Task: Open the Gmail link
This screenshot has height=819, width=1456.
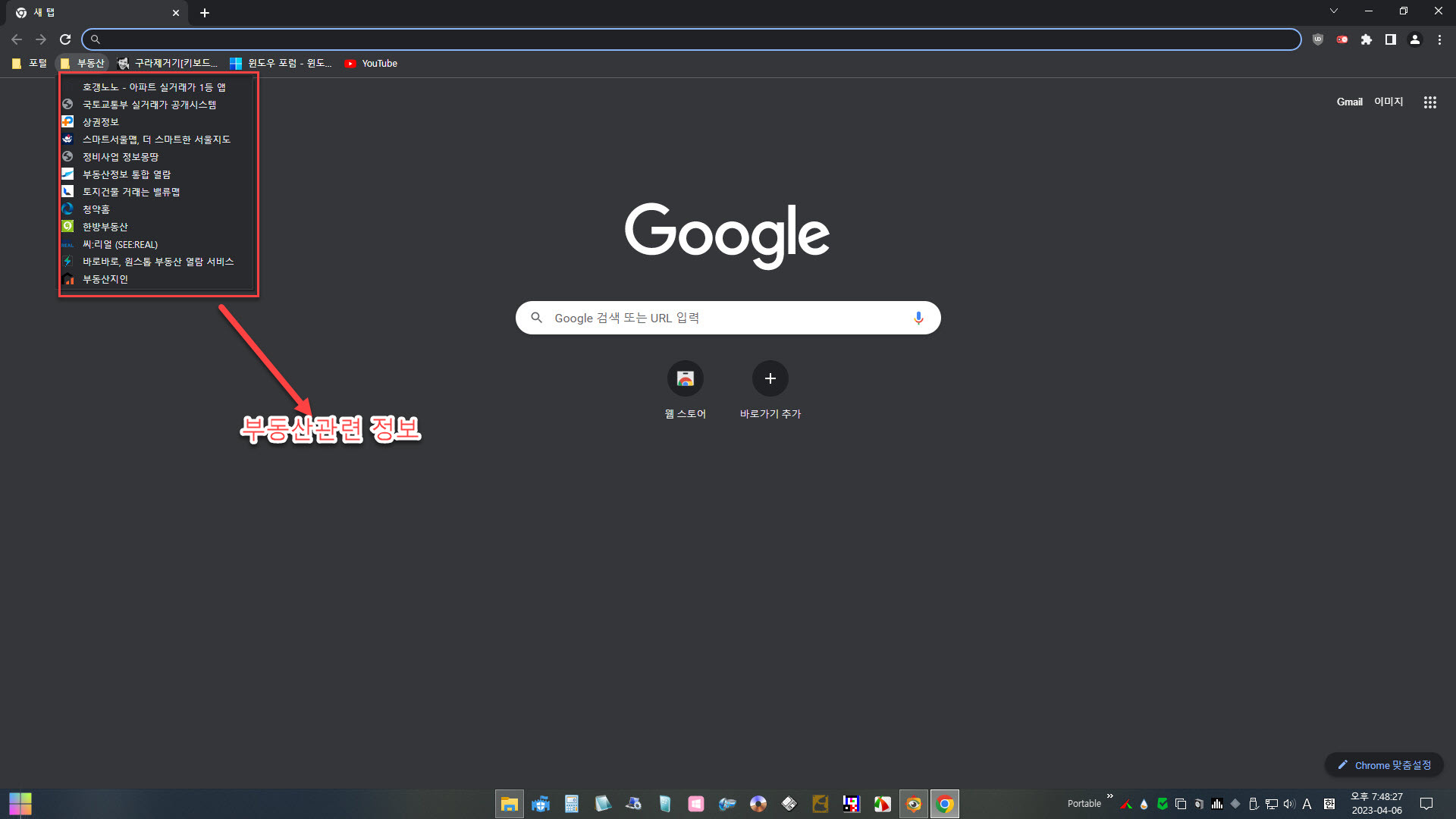Action: tap(1349, 102)
